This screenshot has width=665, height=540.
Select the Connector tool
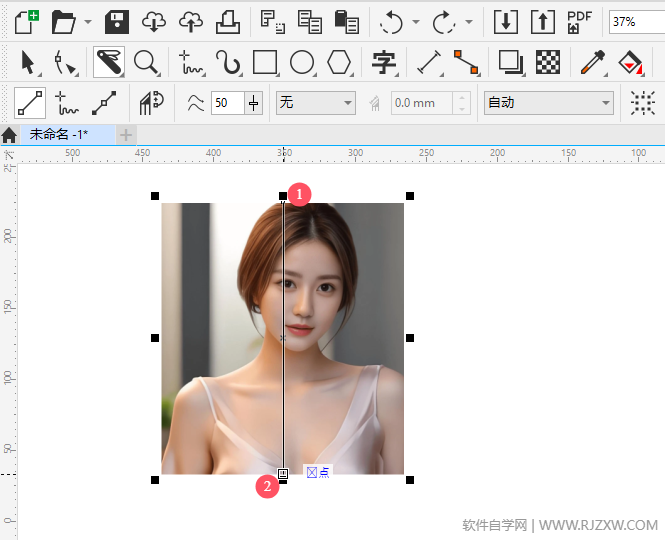pos(466,62)
